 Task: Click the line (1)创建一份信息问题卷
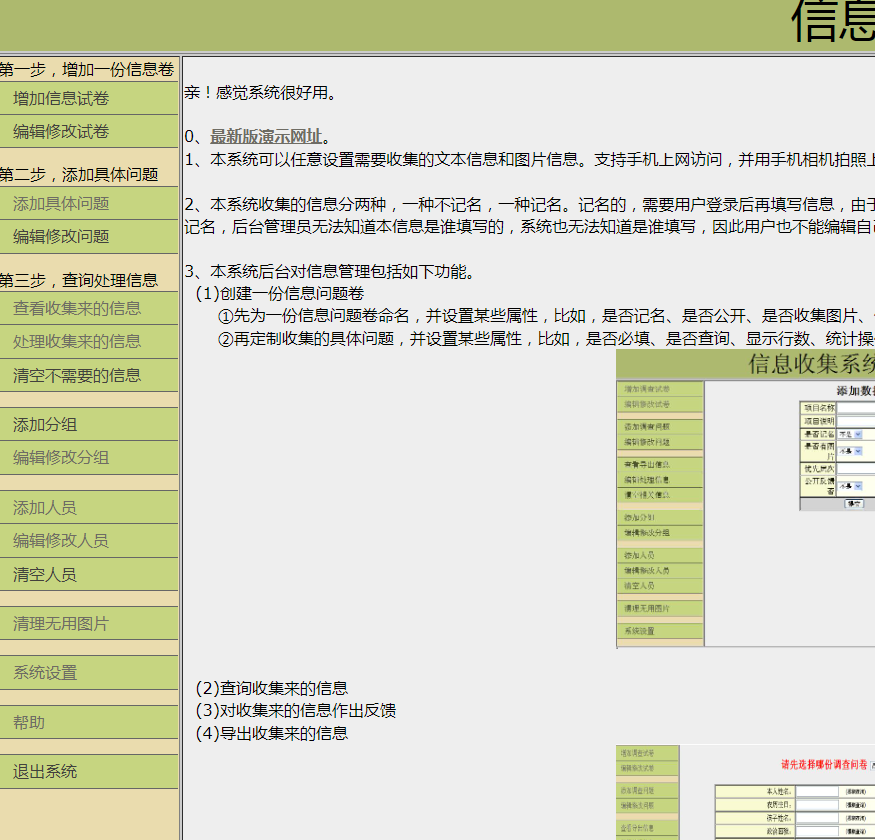coord(280,294)
